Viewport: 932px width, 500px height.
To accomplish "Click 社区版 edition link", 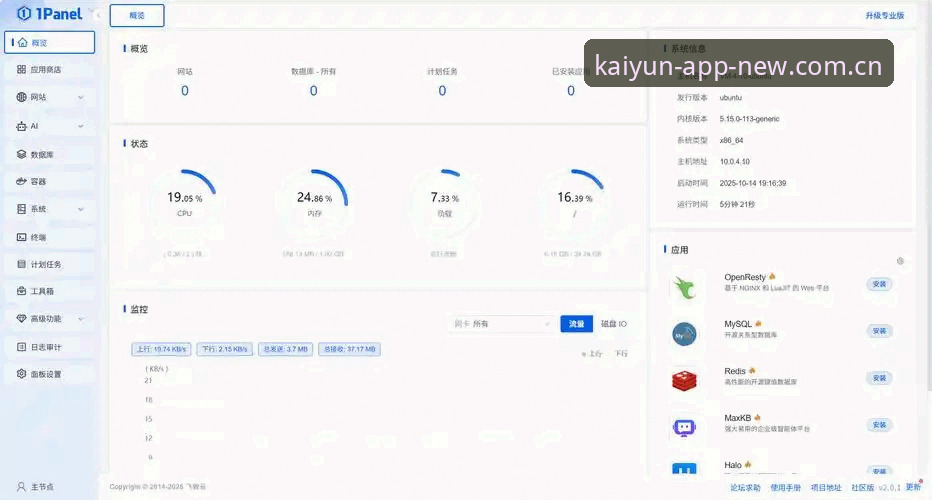I will tap(862, 488).
